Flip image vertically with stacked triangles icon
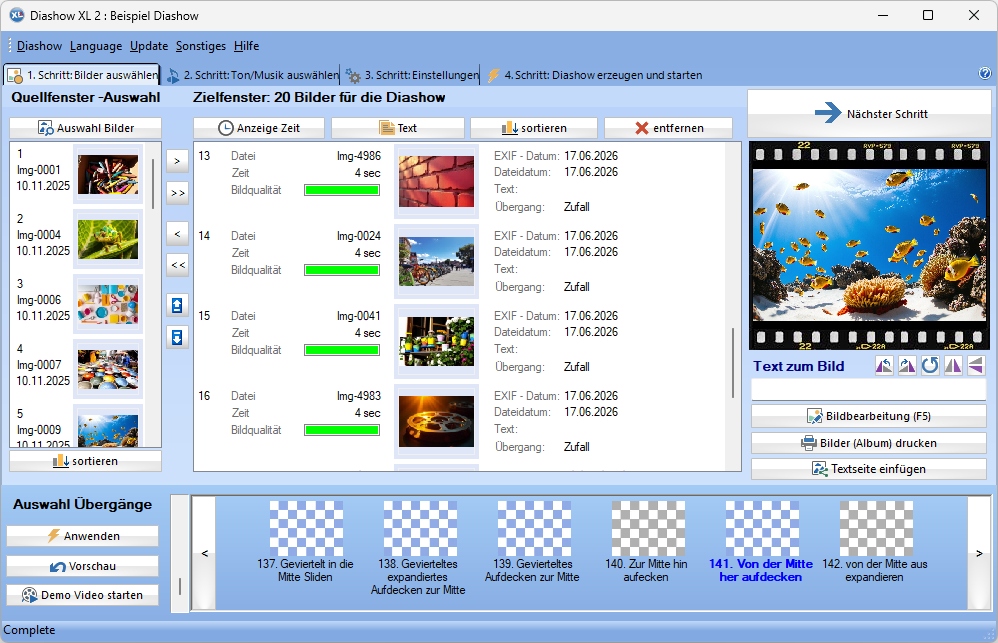Viewport: 998px width, 643px height. 976,366
